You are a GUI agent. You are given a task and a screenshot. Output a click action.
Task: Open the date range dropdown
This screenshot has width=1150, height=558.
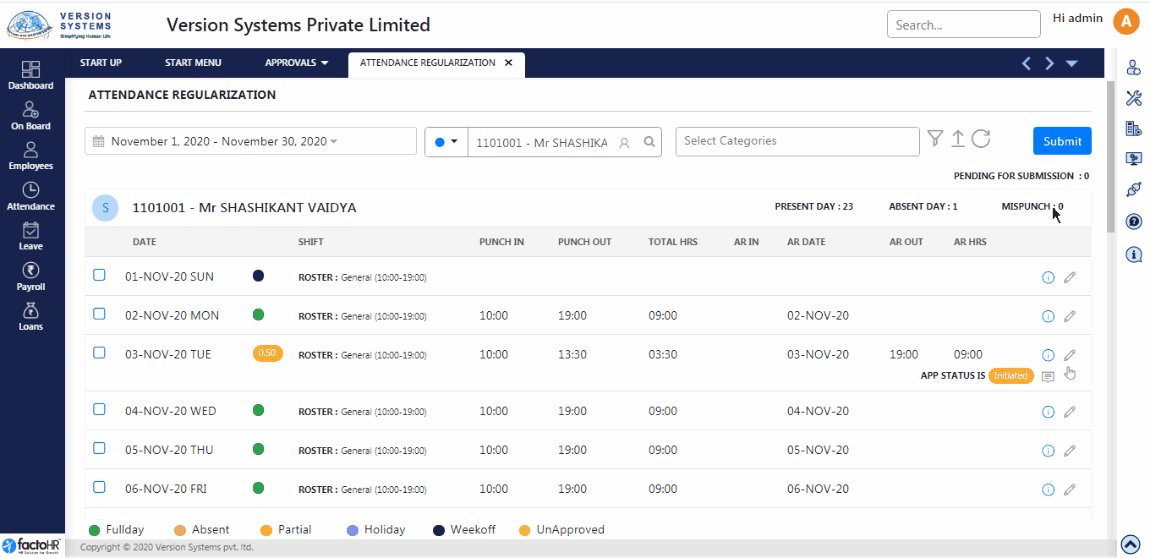pyautogui.click(x=250, y=141)
